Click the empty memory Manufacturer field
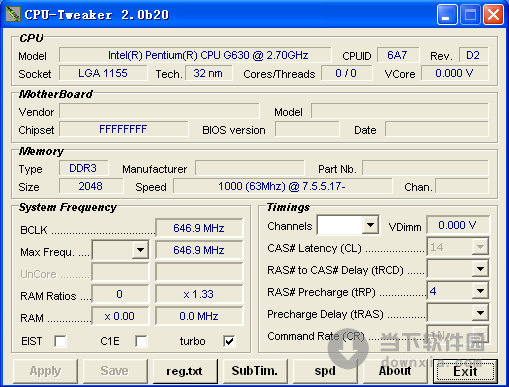The height and width of the screenshot is (387, 509). 250,168
